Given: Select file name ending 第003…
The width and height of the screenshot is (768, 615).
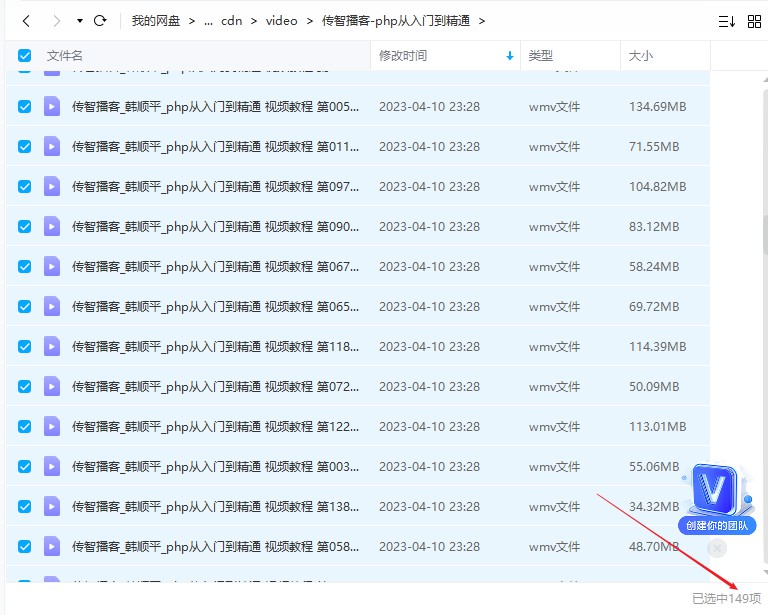Looking at the screenshot, I should coord(216,467).
